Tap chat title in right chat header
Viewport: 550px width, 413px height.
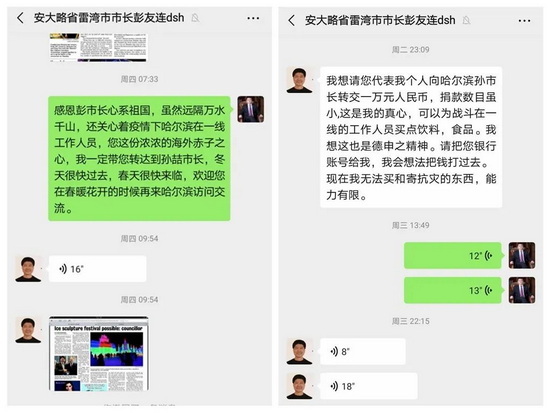tap(380, 20)
